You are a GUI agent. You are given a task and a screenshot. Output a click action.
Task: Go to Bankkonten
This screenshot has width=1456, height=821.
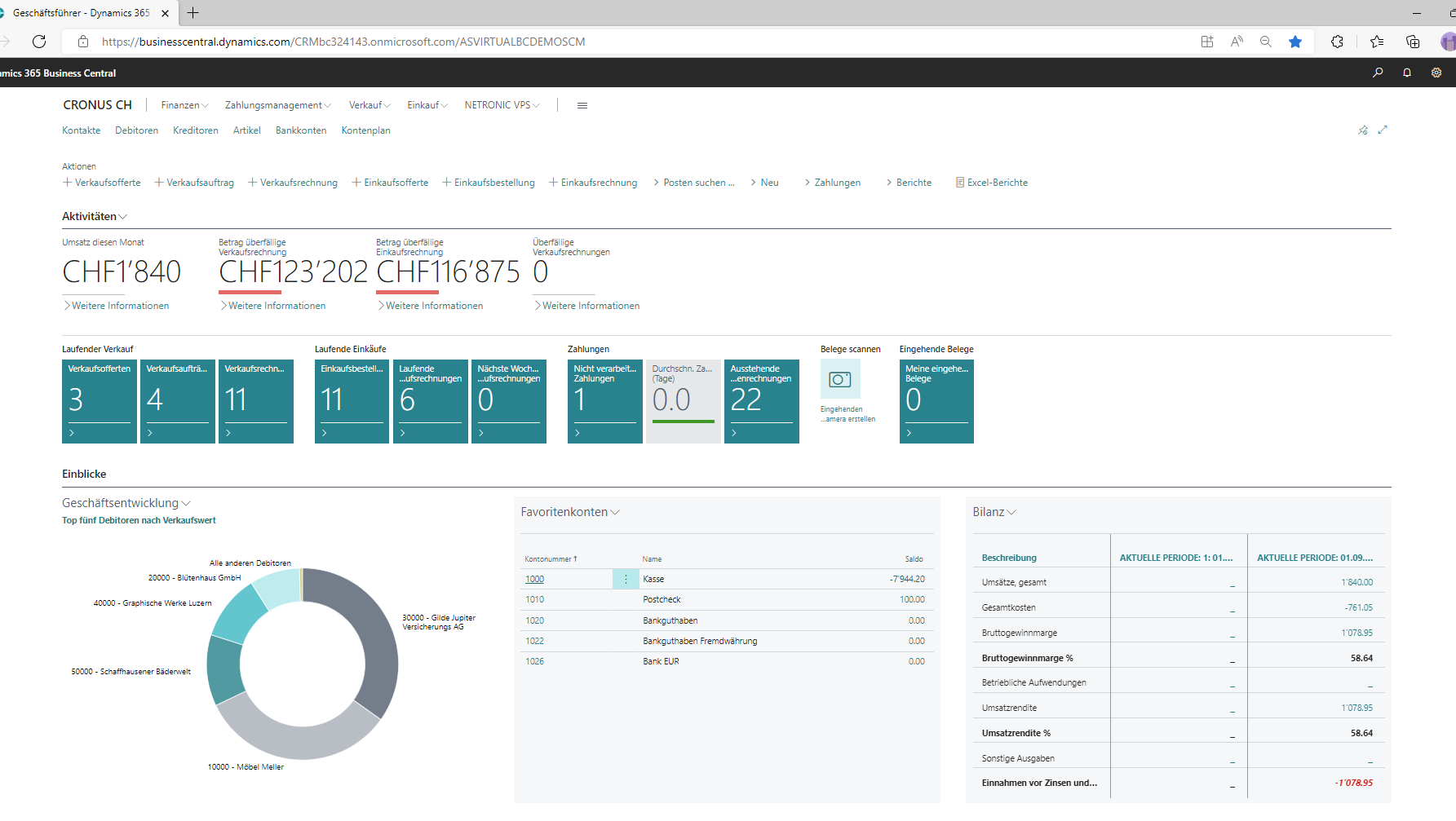tap(301, 130)
